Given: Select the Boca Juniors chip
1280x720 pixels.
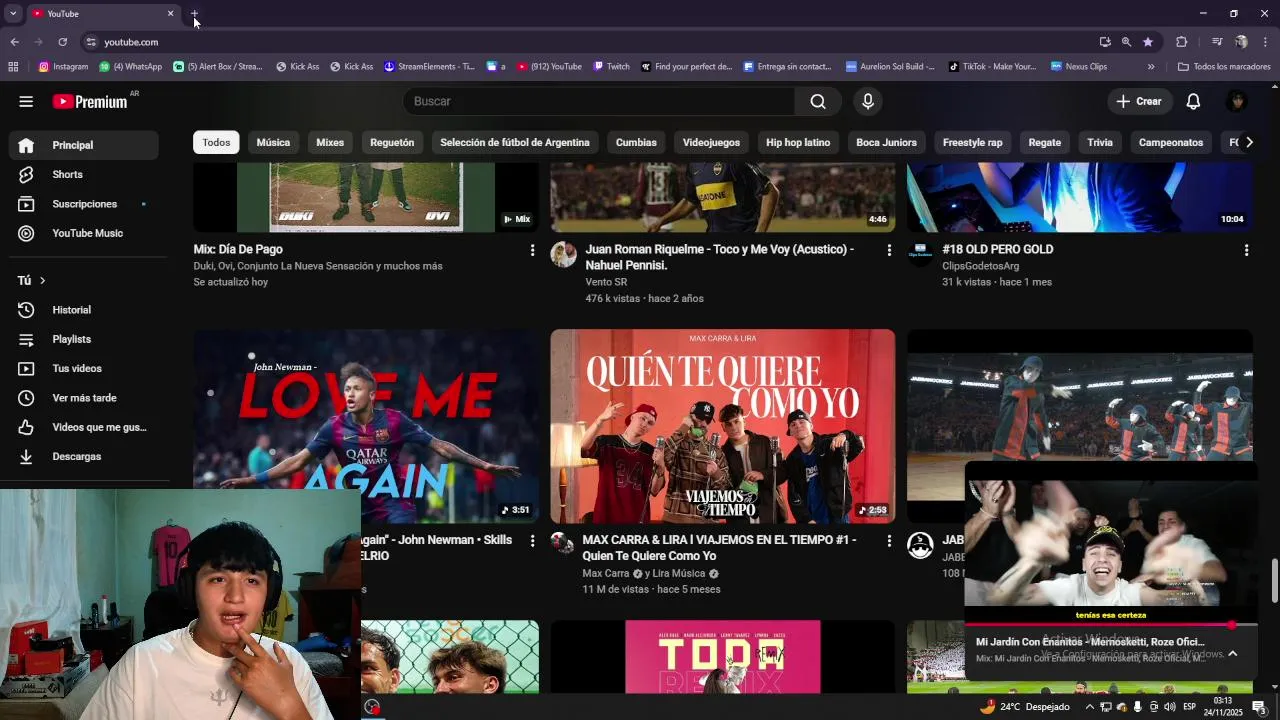Looking at the screenshot, I should (x=886, y=142).
